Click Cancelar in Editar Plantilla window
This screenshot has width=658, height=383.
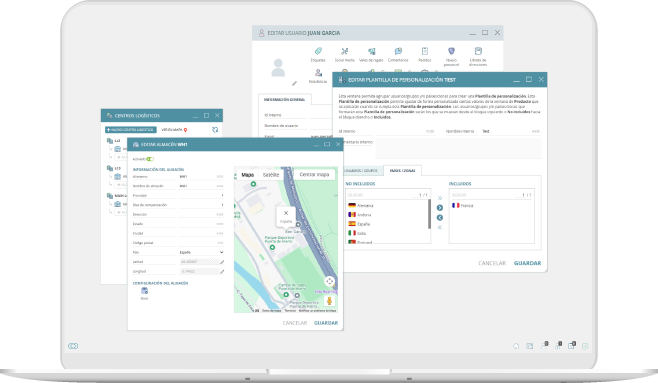[492, 263]
